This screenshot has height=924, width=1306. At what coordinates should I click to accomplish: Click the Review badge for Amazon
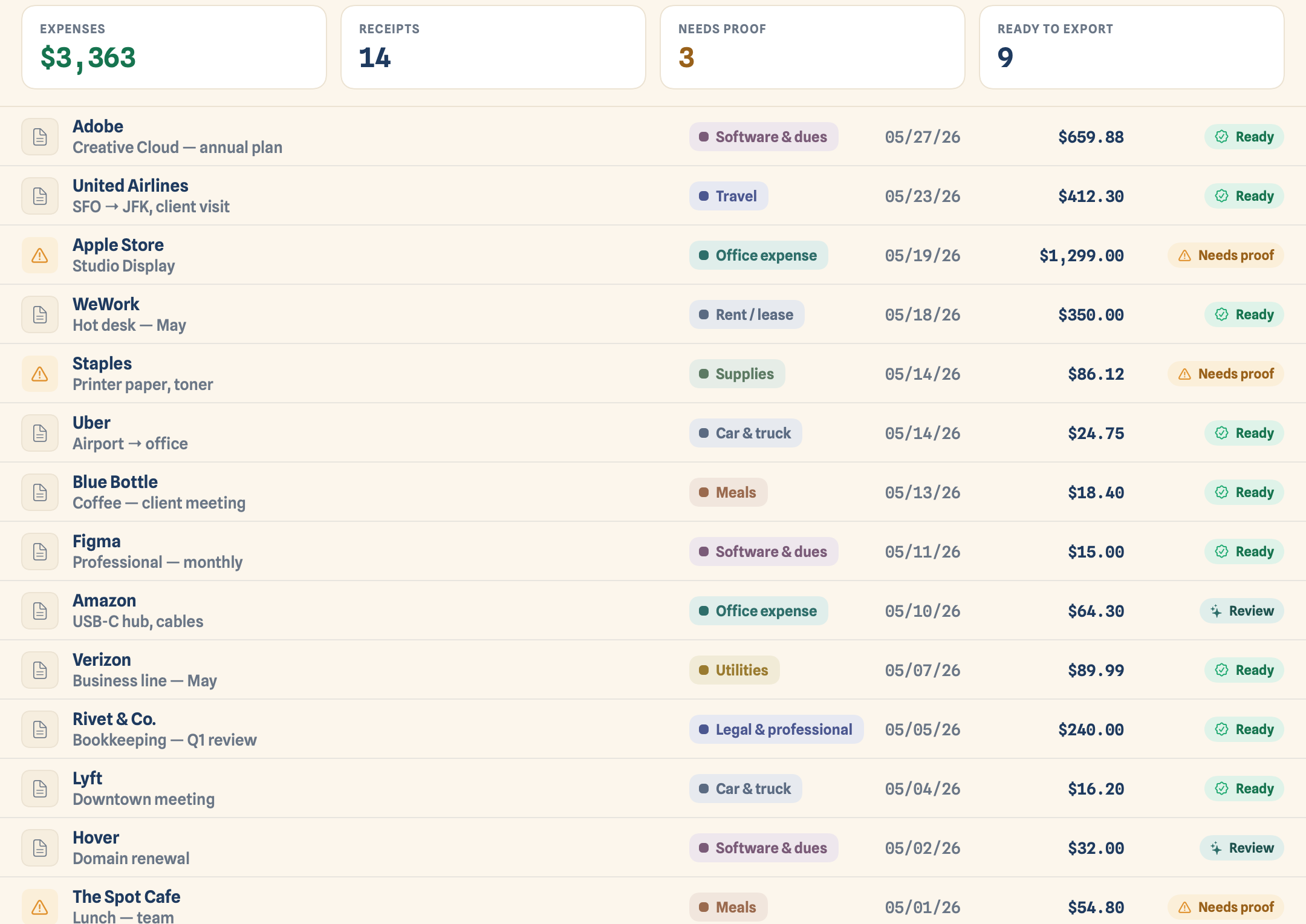[1242, 611]
